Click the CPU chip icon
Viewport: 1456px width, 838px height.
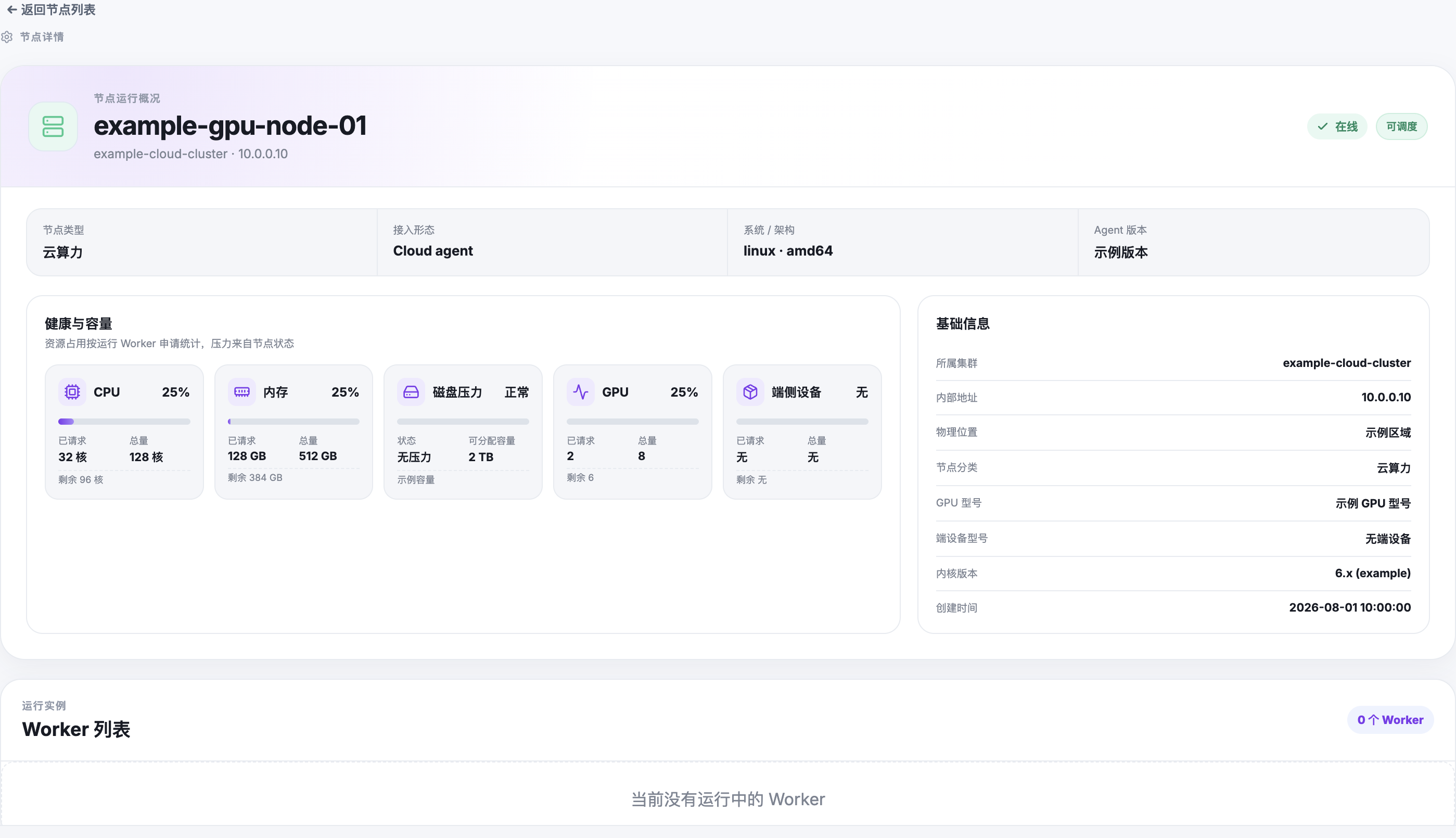(72, 392)
